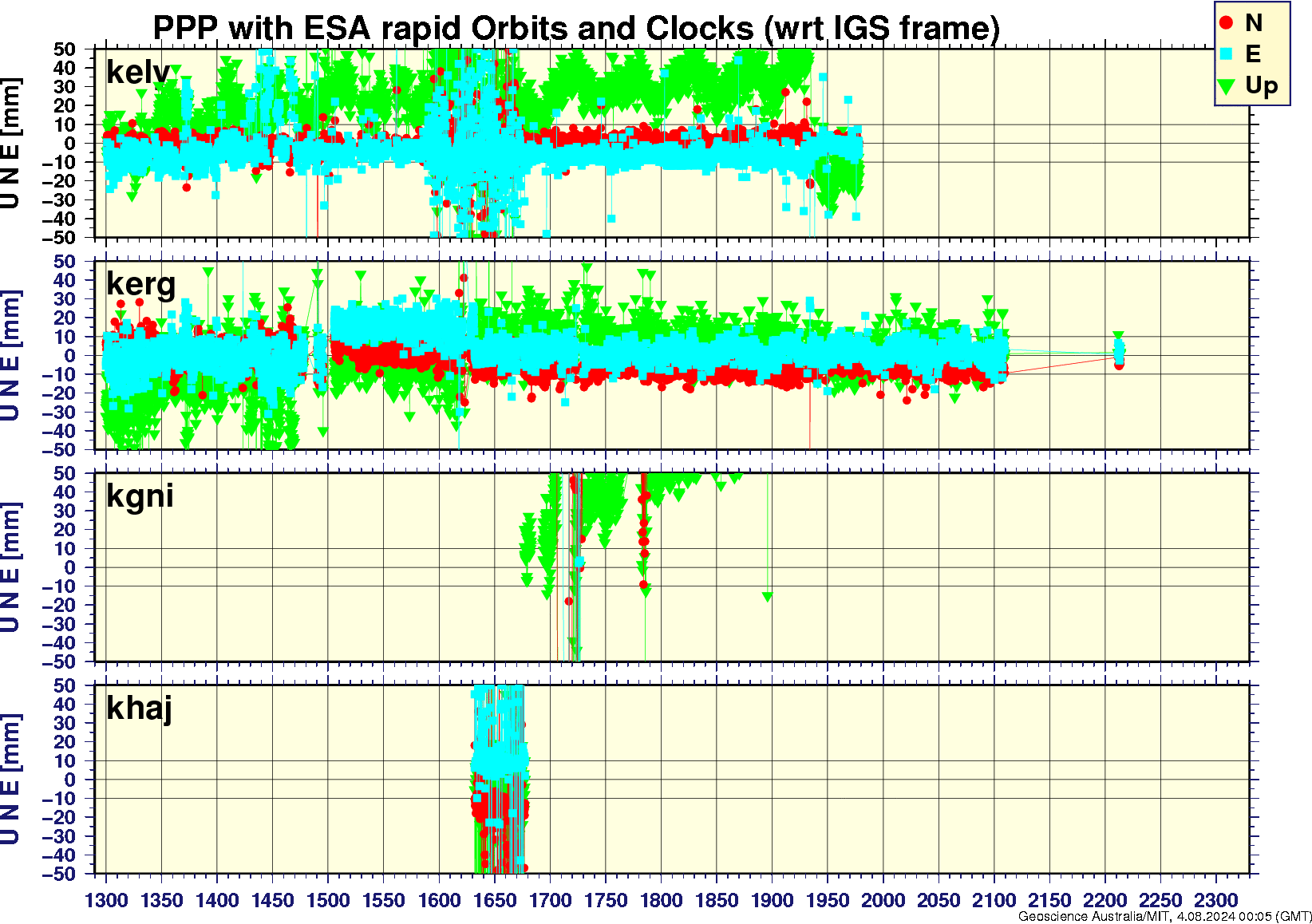The width and height of the screenshot is (1312, 924).
Task: Select the cyan E legend marker
Action: pyautogui.click(x=1227, y=54)
